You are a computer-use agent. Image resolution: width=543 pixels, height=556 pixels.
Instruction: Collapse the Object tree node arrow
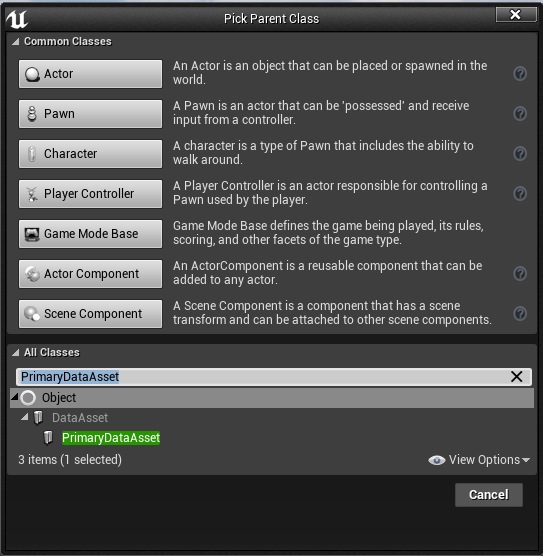point(14,397)
